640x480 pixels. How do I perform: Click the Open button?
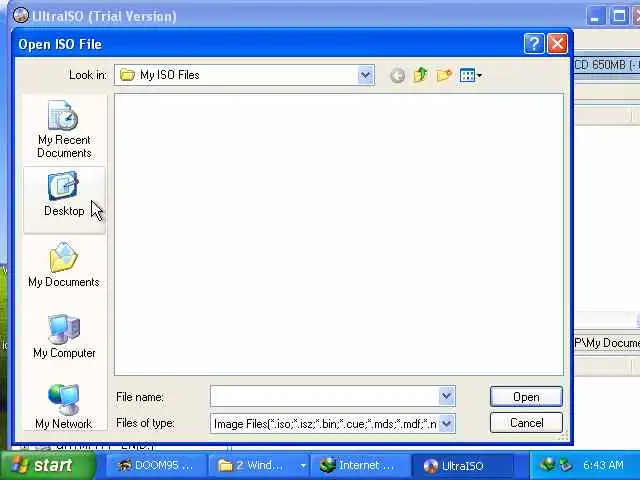click(x=526, y=397)
